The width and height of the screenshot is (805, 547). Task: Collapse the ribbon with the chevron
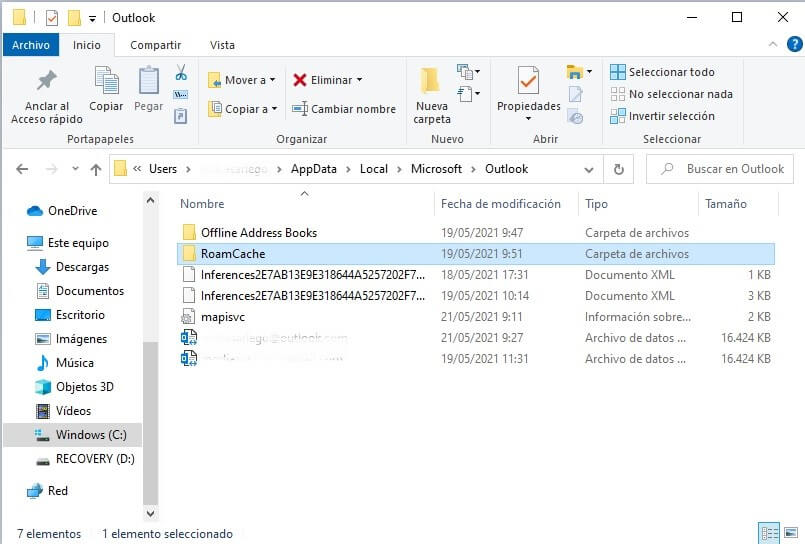pos(773,45)
